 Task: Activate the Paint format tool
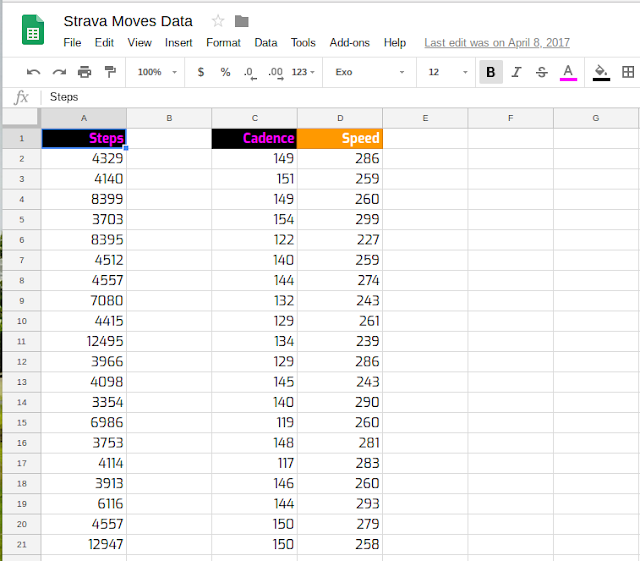coord(110,72)
